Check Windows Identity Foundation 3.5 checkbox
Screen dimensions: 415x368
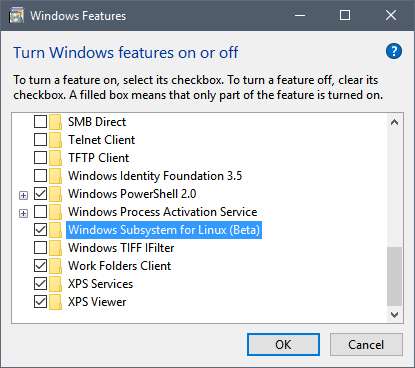click(x=40, y=176)
